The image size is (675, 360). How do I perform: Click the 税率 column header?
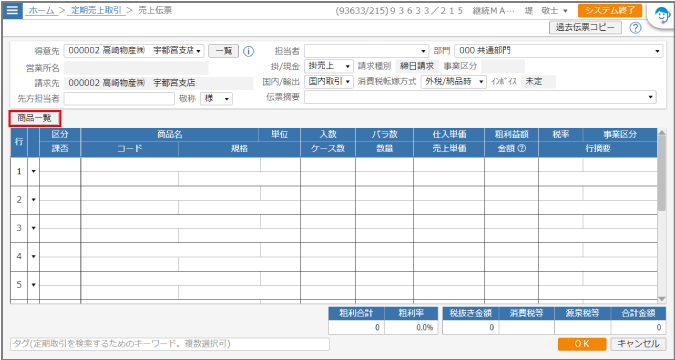560,134
